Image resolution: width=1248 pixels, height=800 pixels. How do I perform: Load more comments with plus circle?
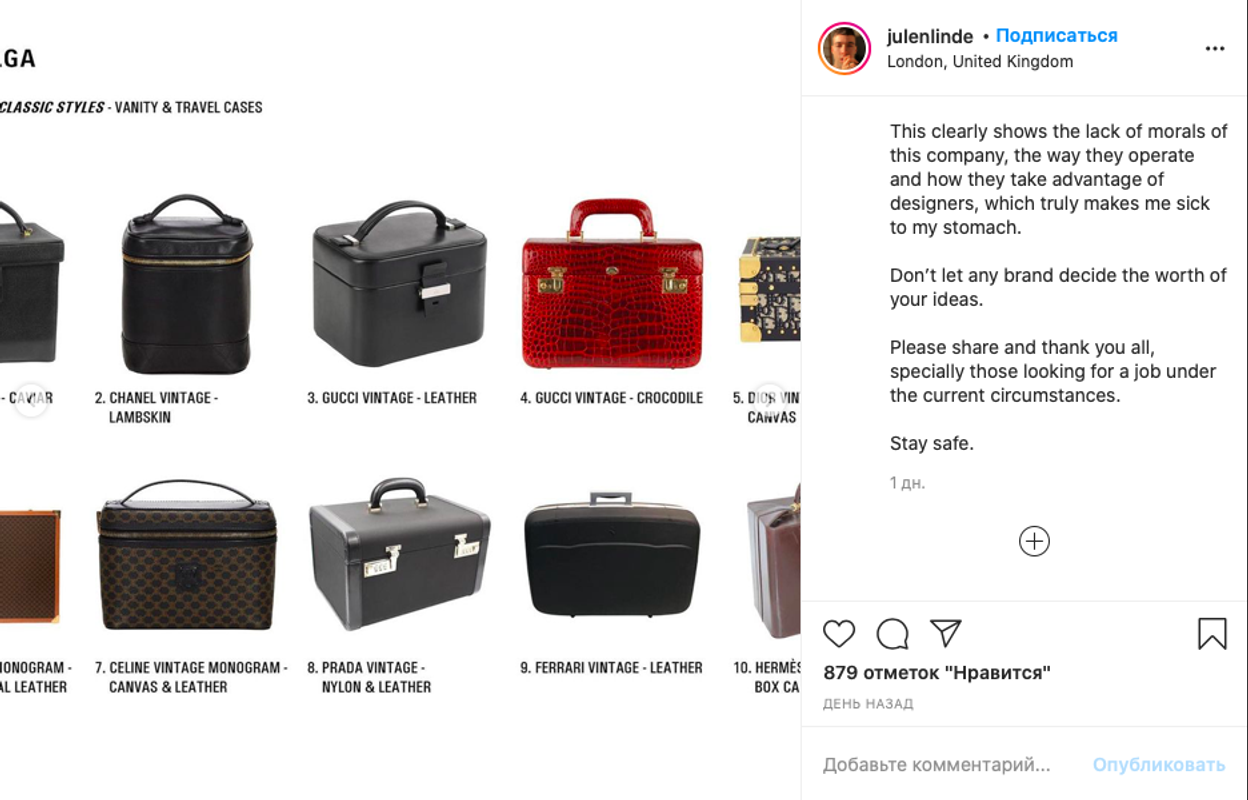[1034, 541]
